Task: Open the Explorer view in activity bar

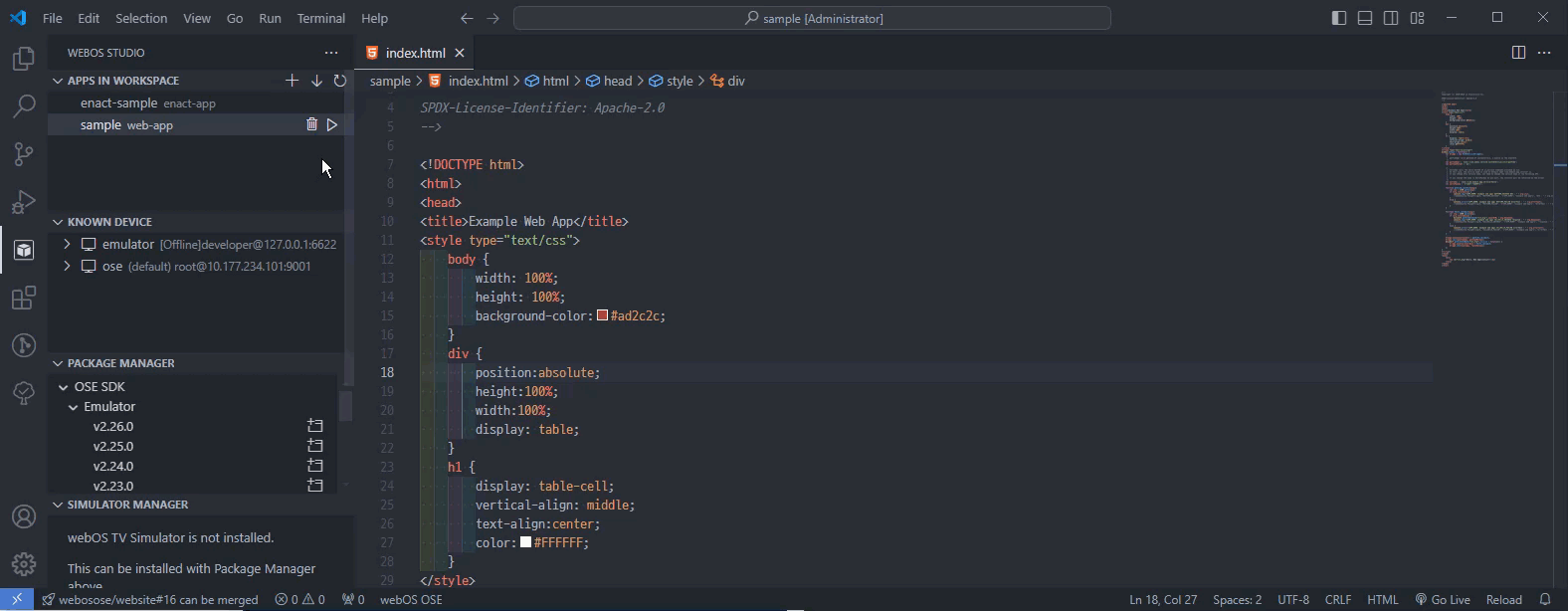Action: pyautogui.click(x=23, y=60)
